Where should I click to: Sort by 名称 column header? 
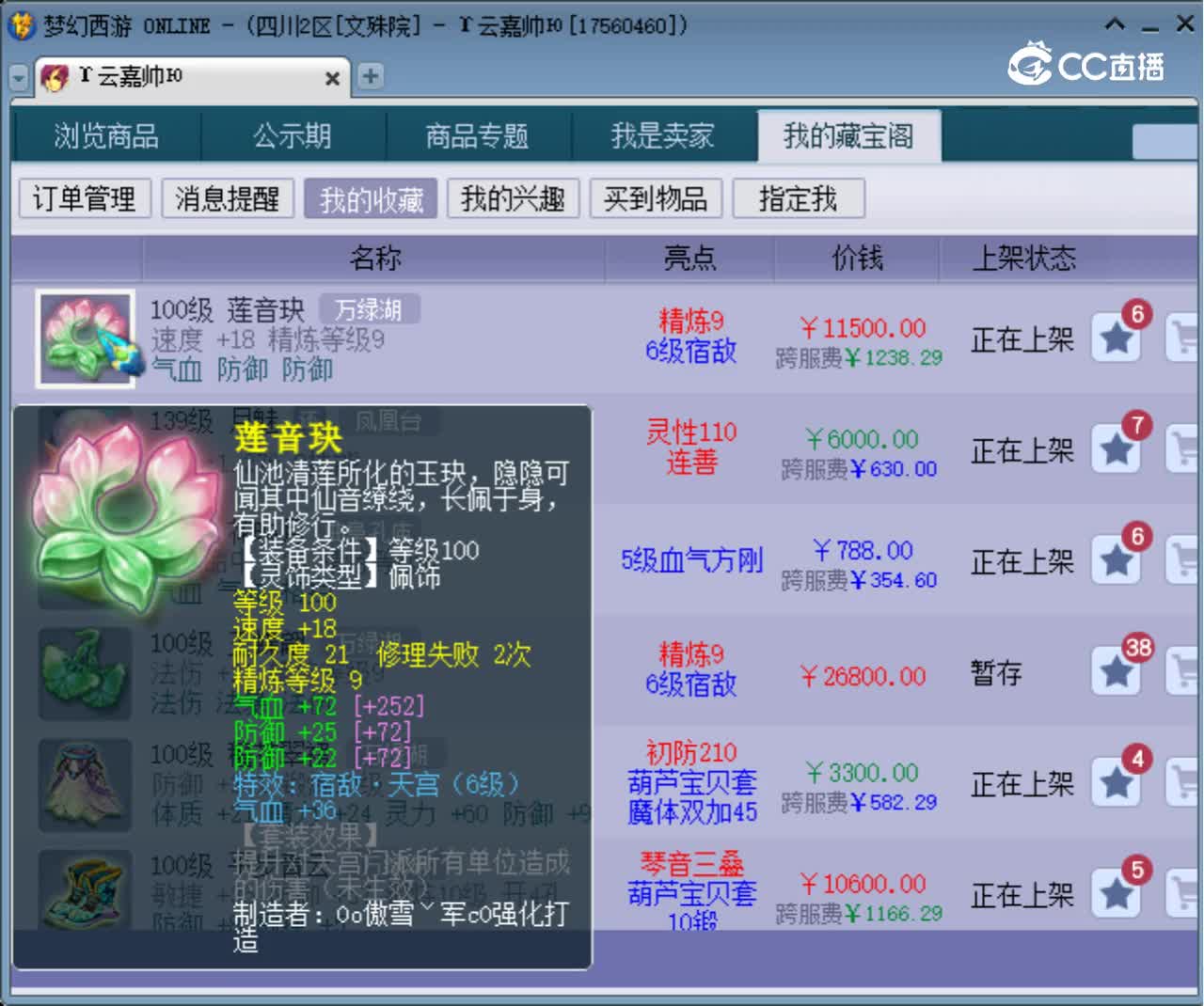[374, 258]
